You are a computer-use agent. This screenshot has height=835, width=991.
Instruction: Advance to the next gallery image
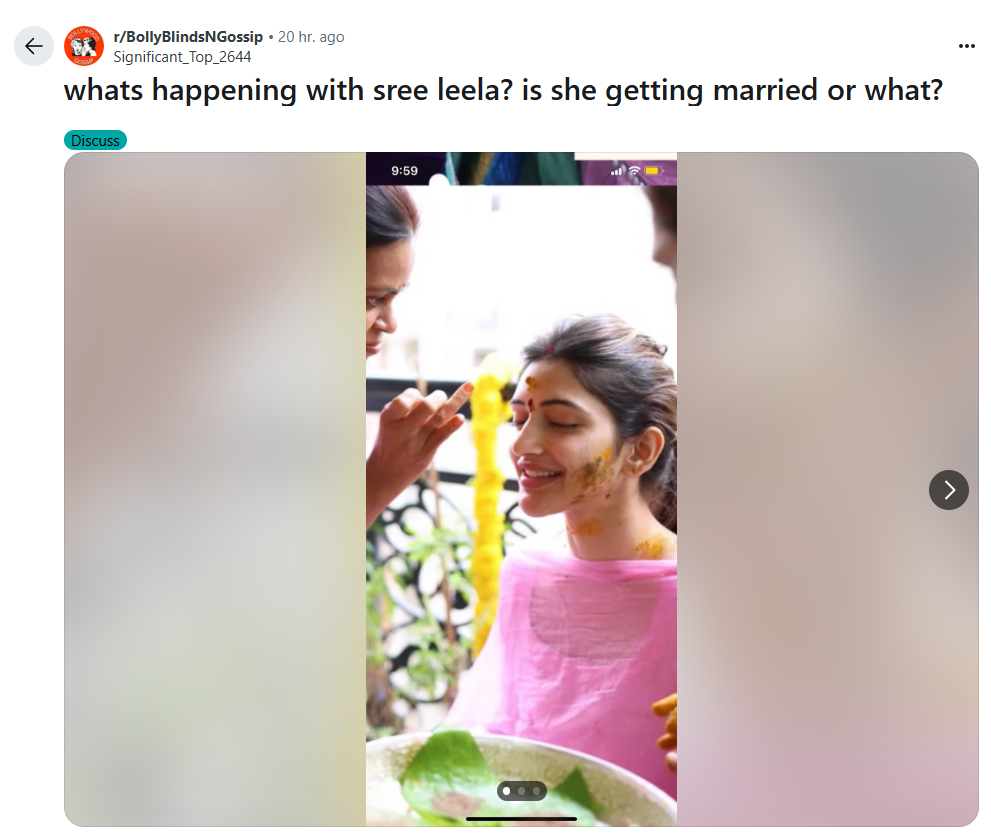pyautogui.click(x=949, y=490)
